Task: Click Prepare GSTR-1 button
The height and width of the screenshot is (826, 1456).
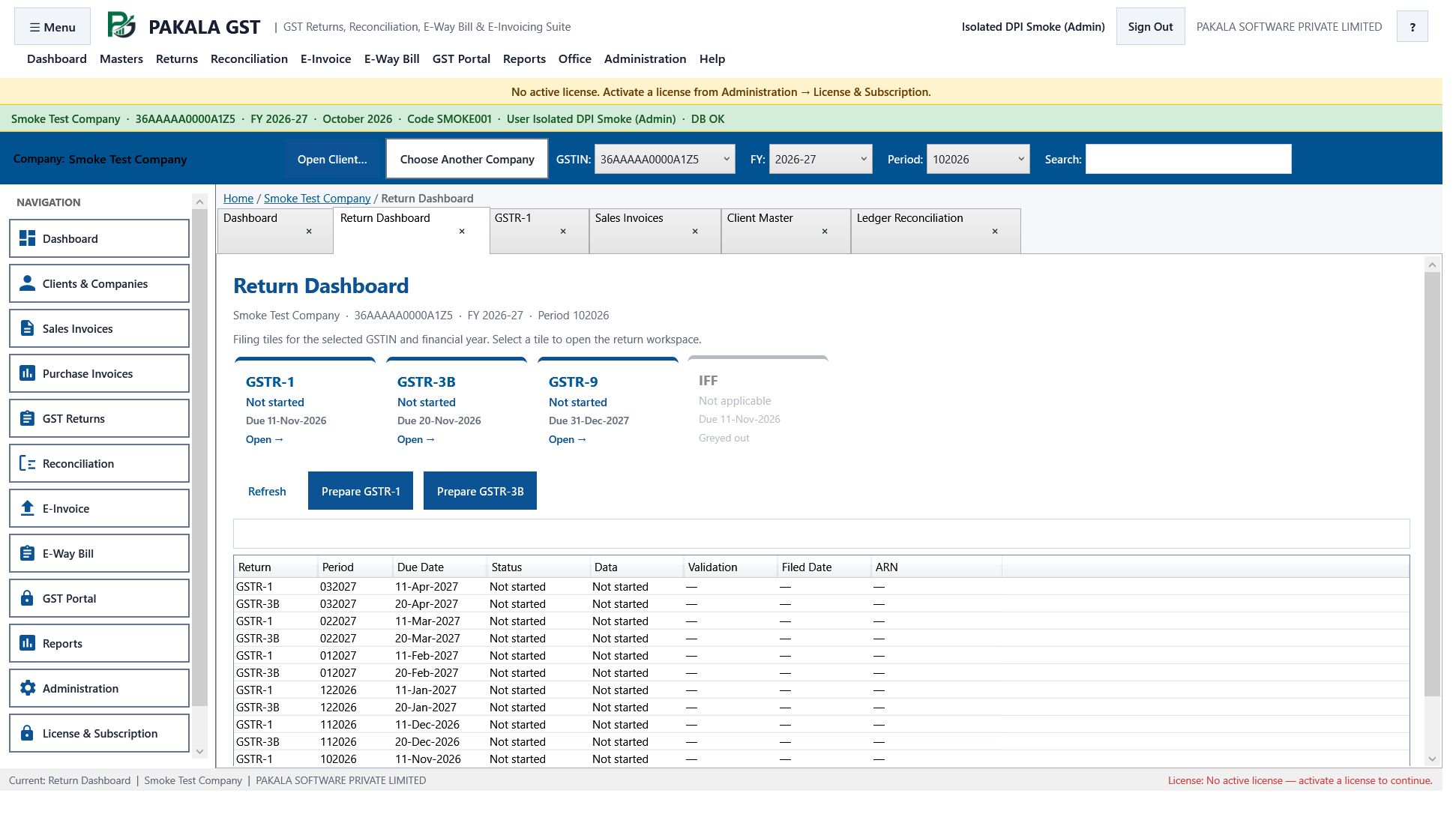Action: (x=361, y=491)
